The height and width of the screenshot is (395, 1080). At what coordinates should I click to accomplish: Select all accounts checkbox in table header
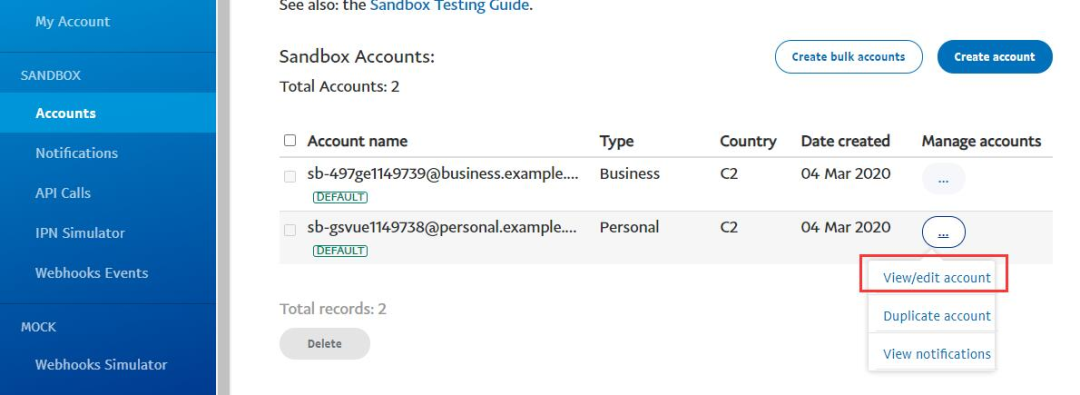(x=290, y=141)
